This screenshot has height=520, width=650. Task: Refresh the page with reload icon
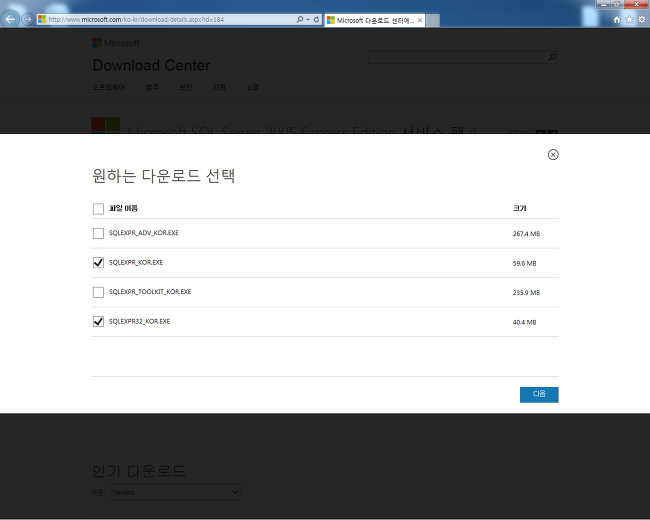[x=316, y=19]
